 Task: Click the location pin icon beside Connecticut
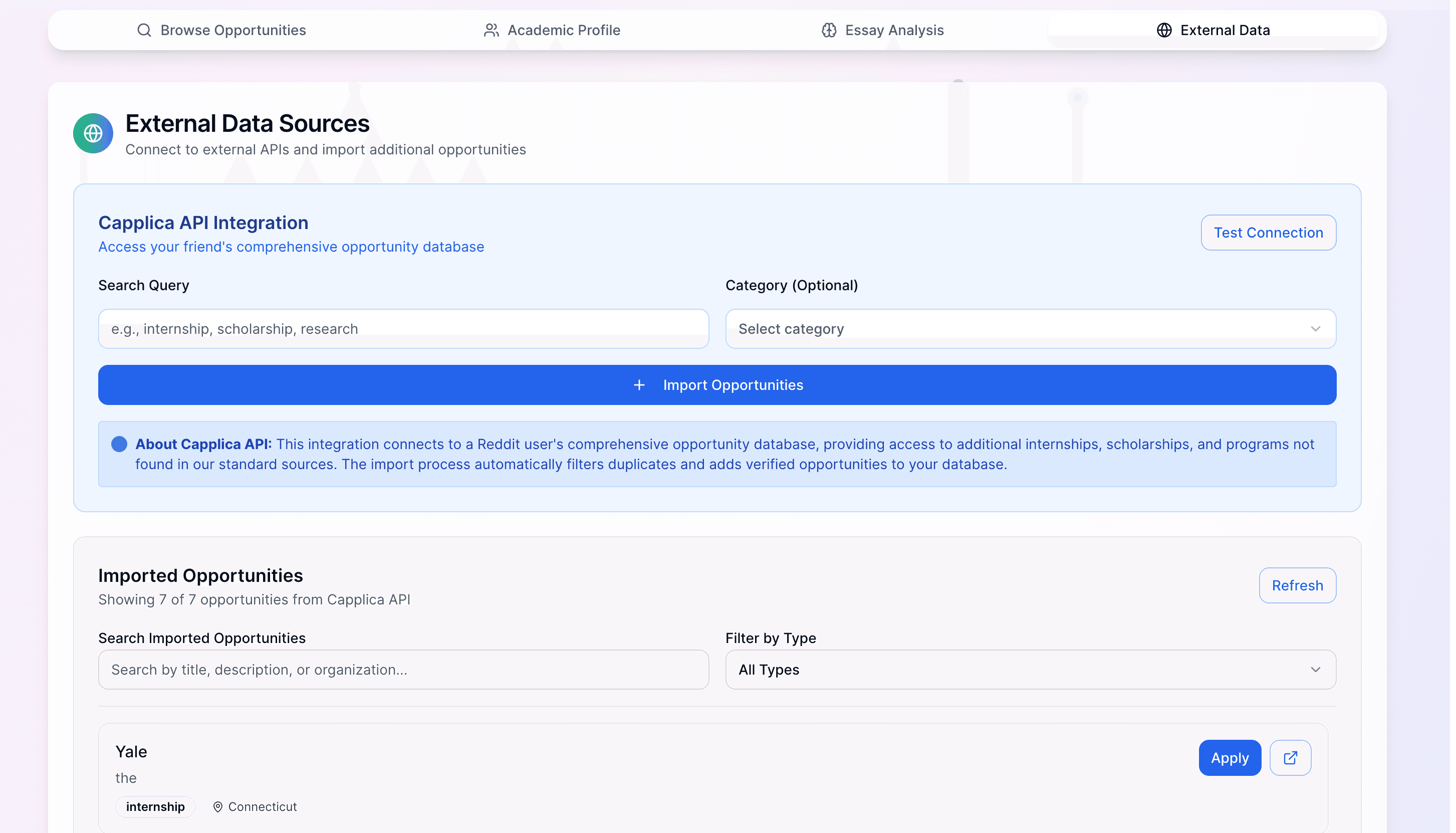(x=218, y=807)
